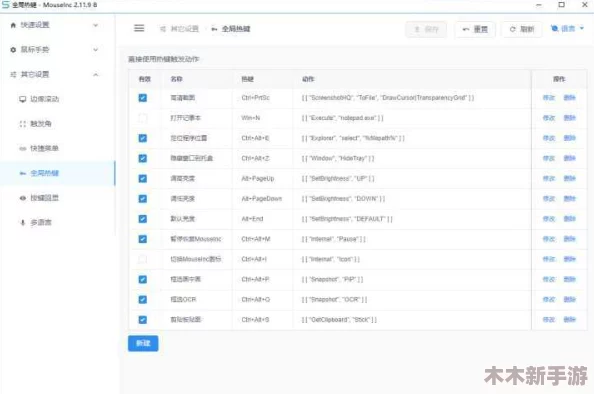Viewport: 594px width, 394px height.
Task: Select 快捷菜单 in the sidebar
Action: 57,148
